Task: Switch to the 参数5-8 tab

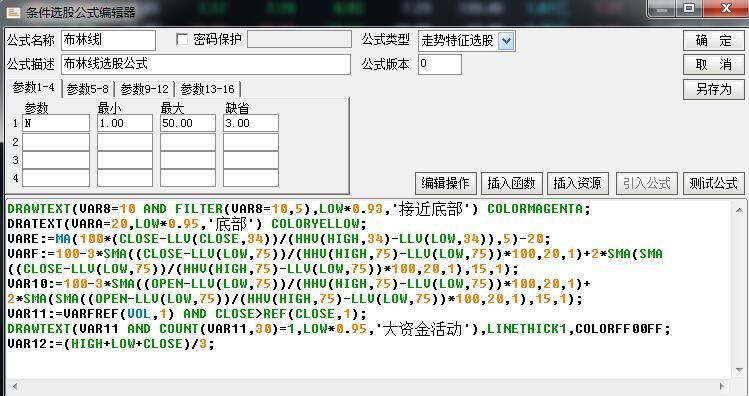Action: pos(88,89)
